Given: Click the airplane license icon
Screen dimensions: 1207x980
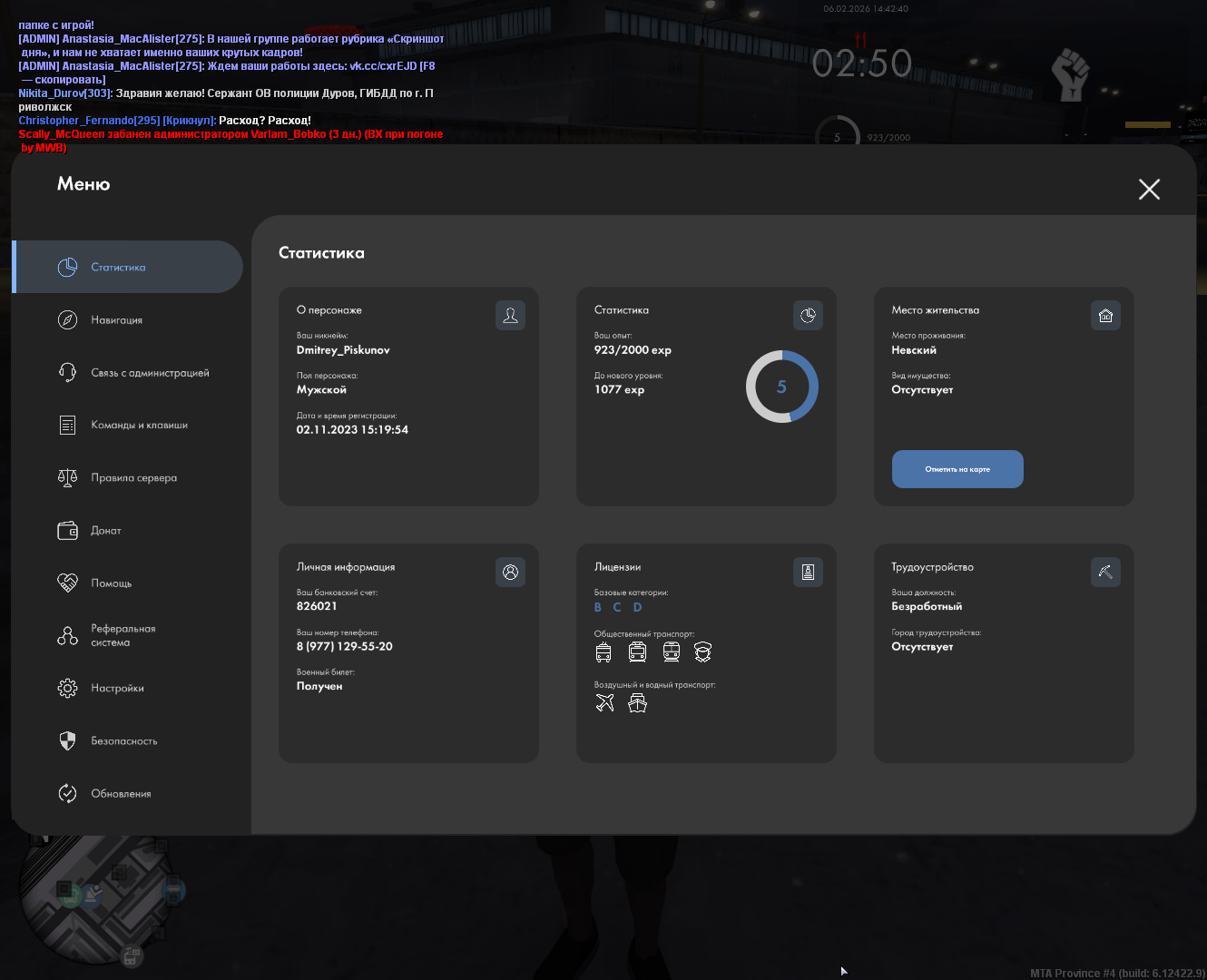Looking at the screenshot, I should 605,702.
